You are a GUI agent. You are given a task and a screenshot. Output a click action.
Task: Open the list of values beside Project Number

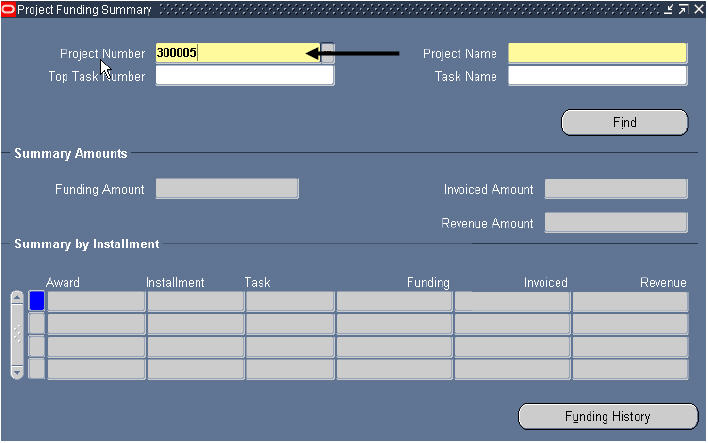click(327, 53)
